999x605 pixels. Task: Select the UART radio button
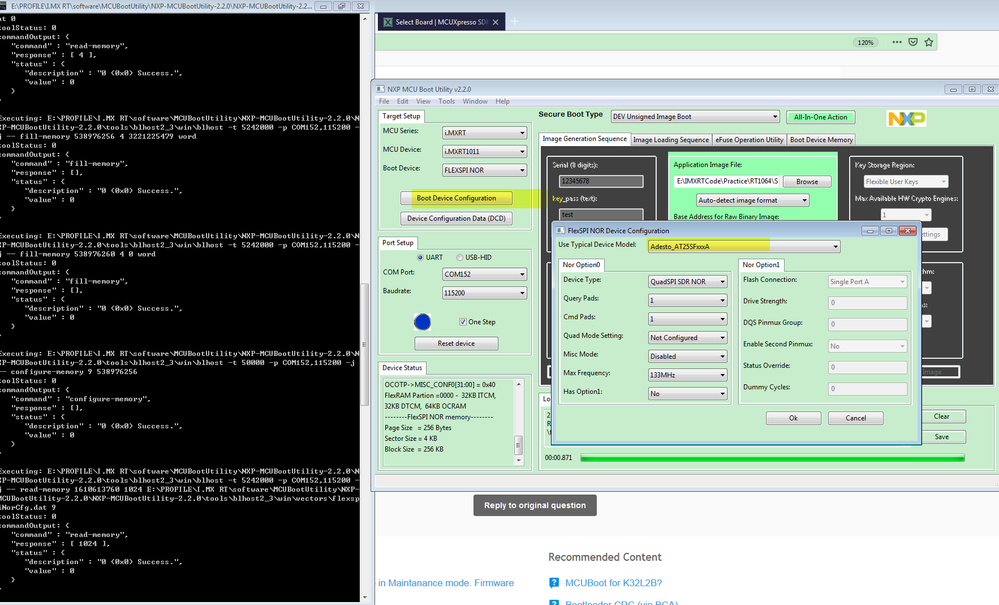tap(418, 257)
